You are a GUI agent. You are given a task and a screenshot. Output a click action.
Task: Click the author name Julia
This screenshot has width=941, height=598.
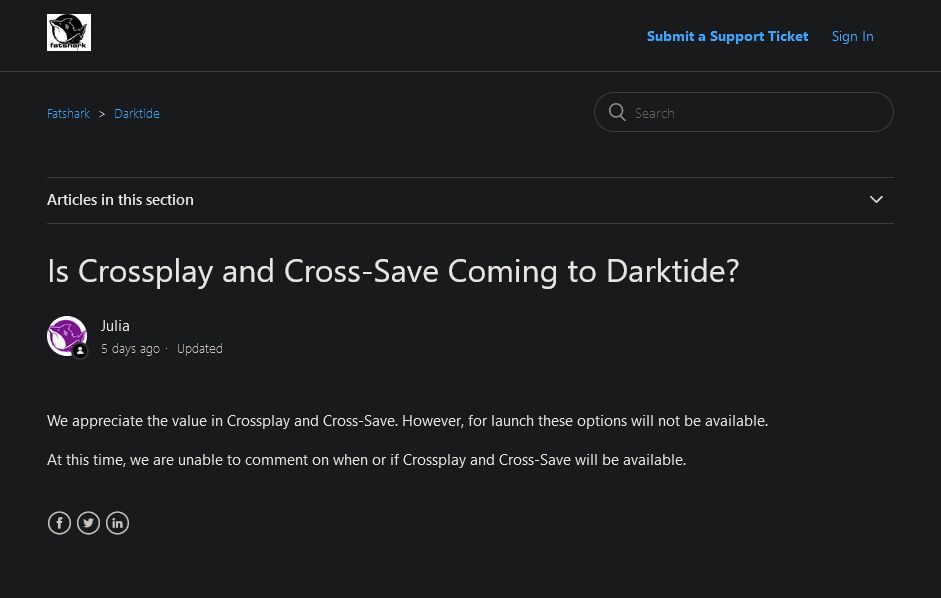coord(115,326)
